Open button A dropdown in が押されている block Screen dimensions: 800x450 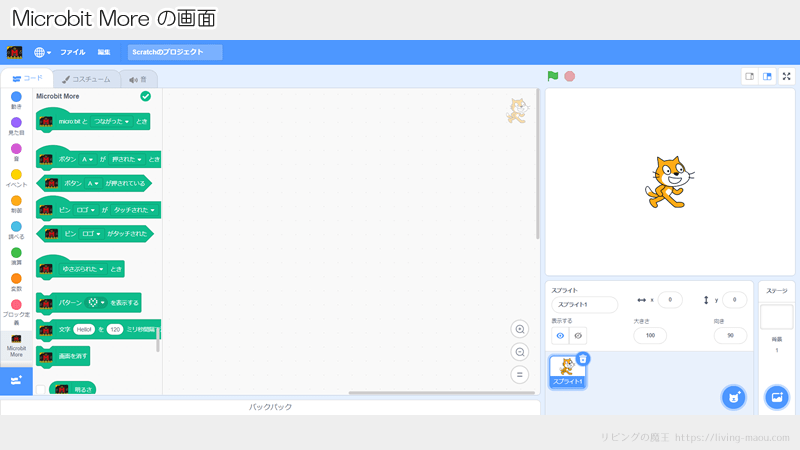tap(92, 183)
